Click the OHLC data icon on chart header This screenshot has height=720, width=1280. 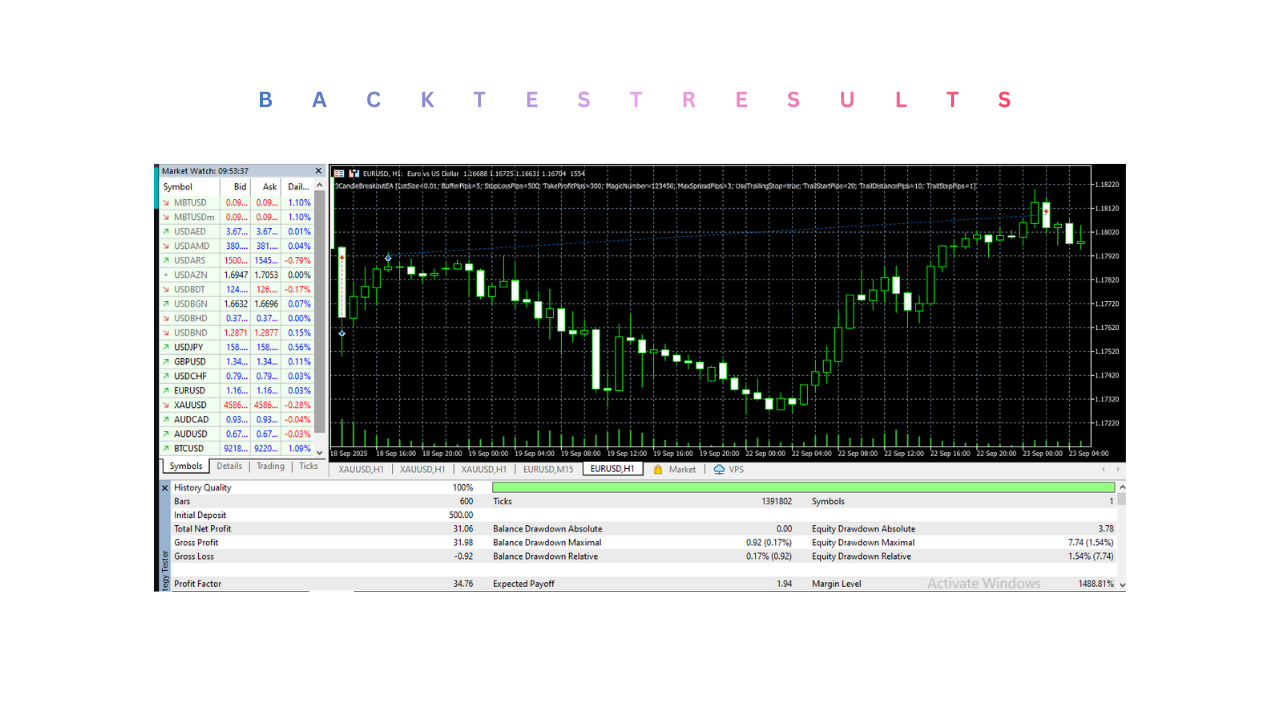(x=340, y=172)
